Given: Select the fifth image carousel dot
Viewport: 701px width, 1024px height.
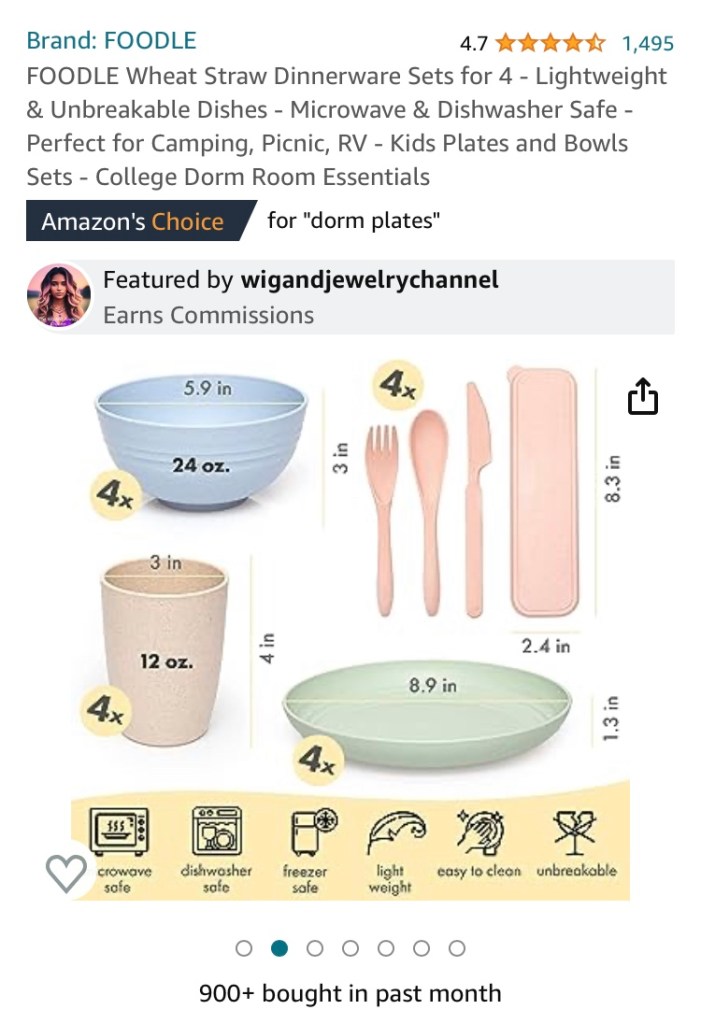Looking at the screenshot, I should (386, 948).
